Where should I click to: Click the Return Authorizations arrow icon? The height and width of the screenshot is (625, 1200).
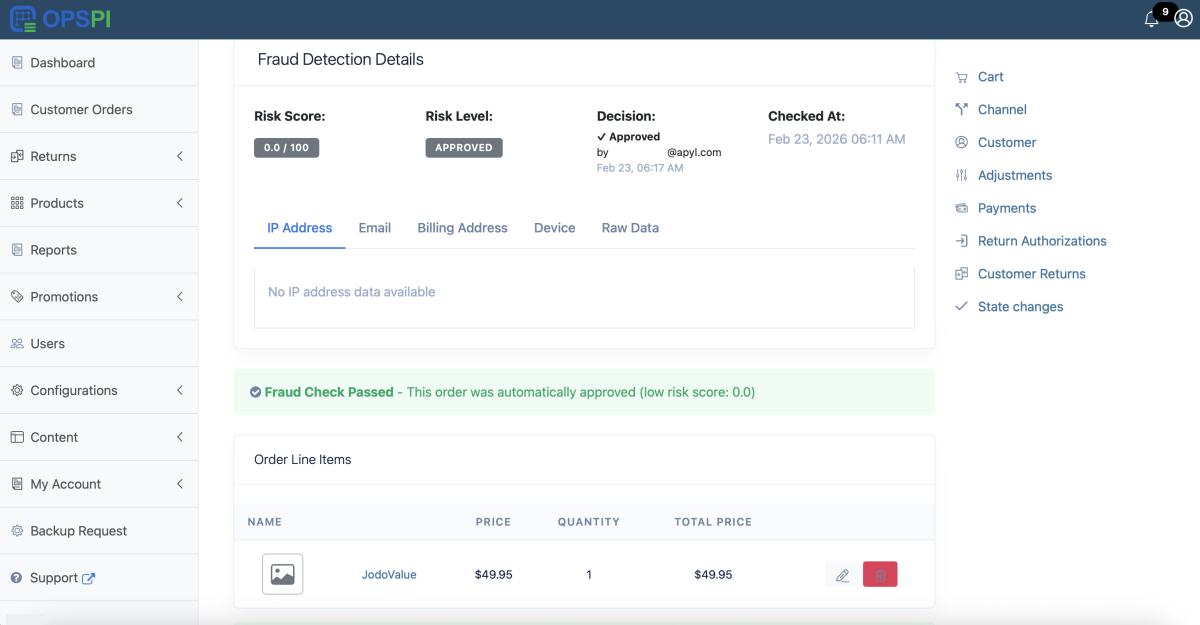961,241
